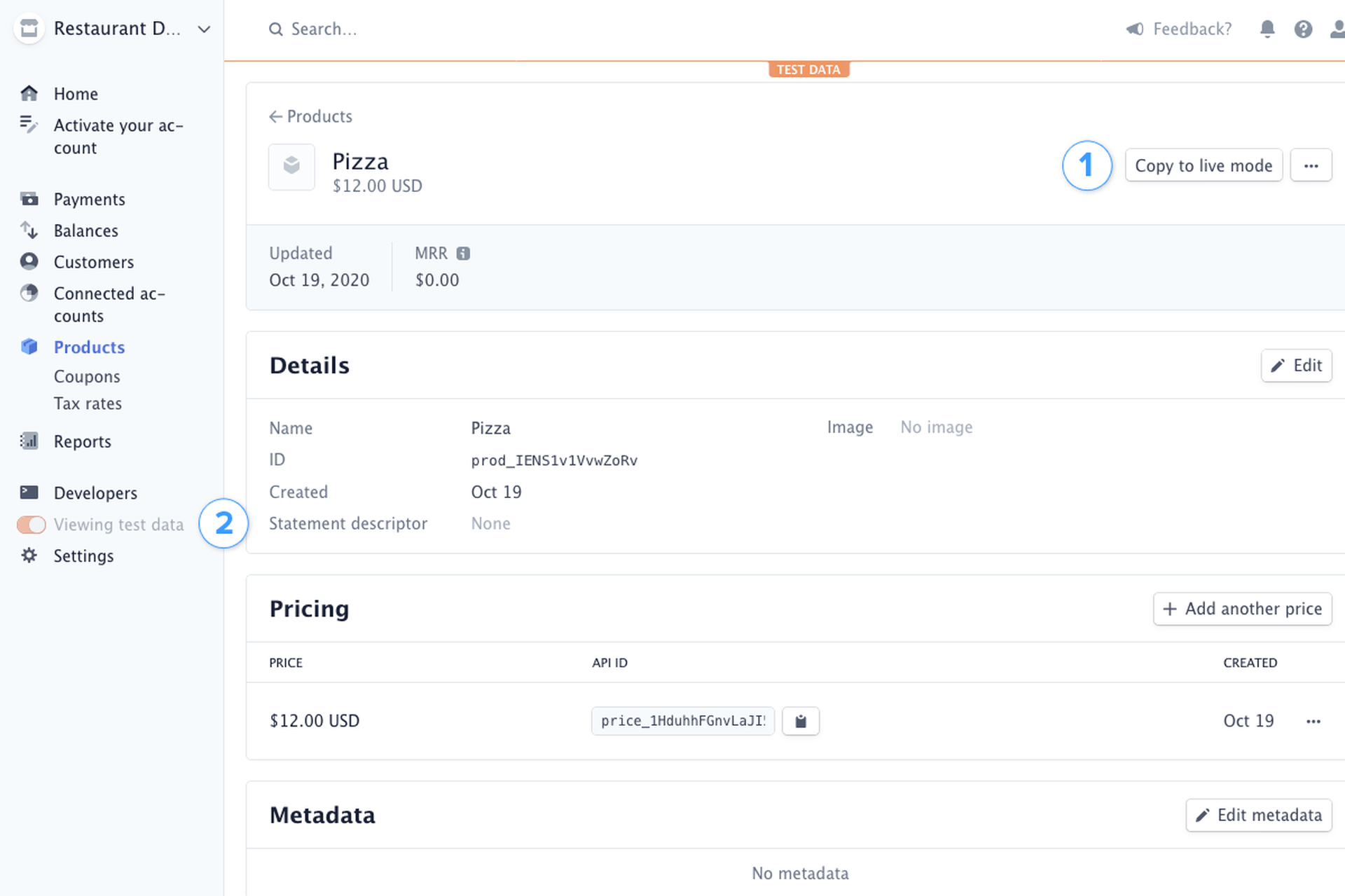
Task: Open the overflow menu on the $12.00 price row
Action: 1314,721
